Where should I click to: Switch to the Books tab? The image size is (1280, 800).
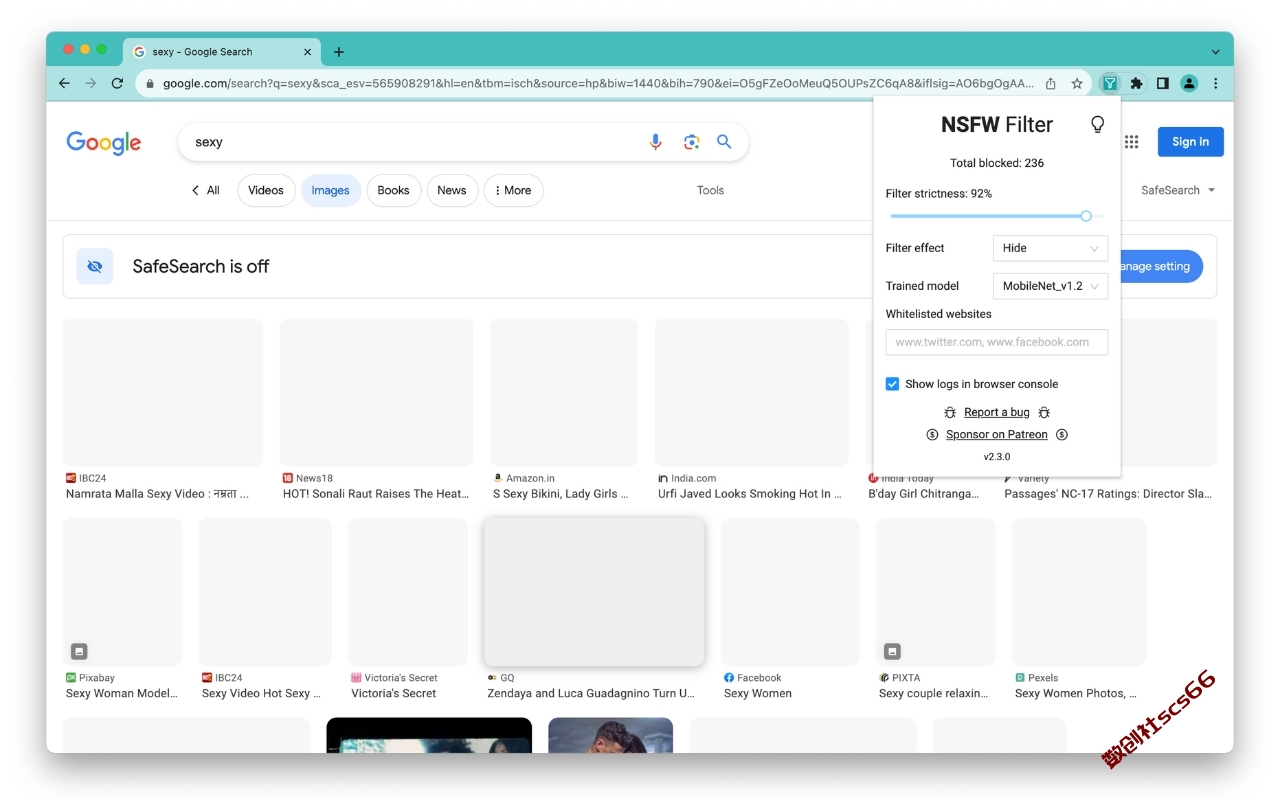coord(393,190)
